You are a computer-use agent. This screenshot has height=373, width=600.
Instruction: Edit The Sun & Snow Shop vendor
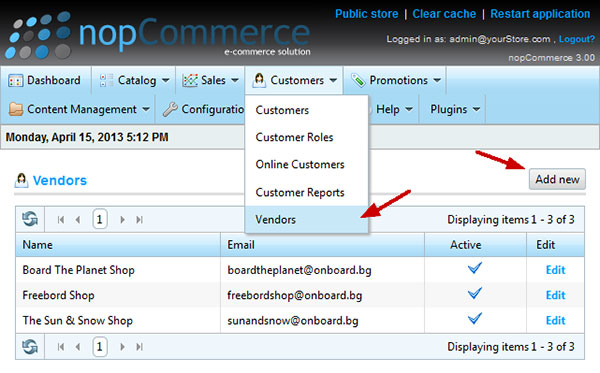coord(555,321)
